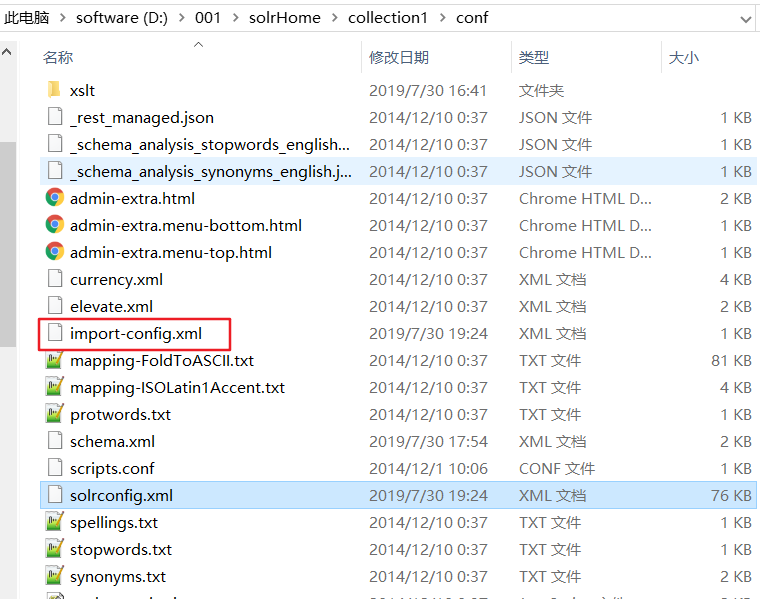Click the scroll-up arrow of navigation pane
Screen dimensions: 760x599
[x=7, y=52]
